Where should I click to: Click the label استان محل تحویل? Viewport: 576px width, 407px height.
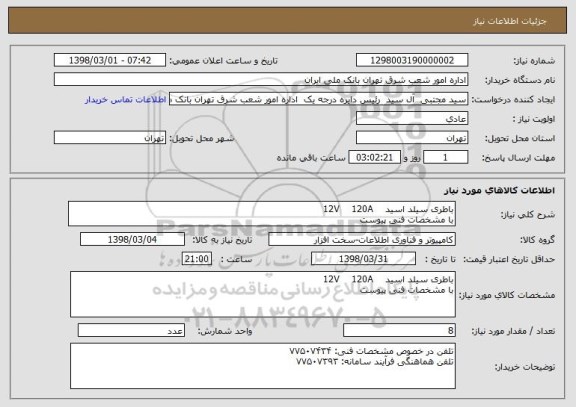[520, 138]
